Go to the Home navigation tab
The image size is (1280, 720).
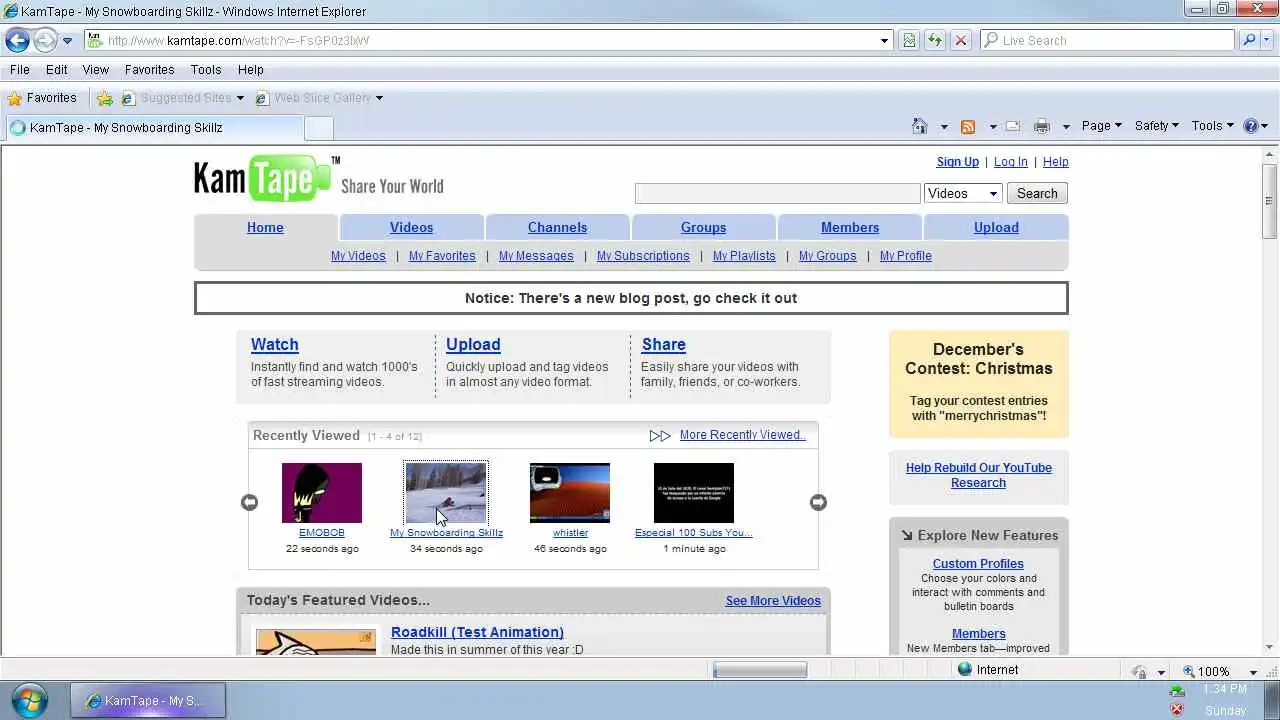click(x=265, y=228)
